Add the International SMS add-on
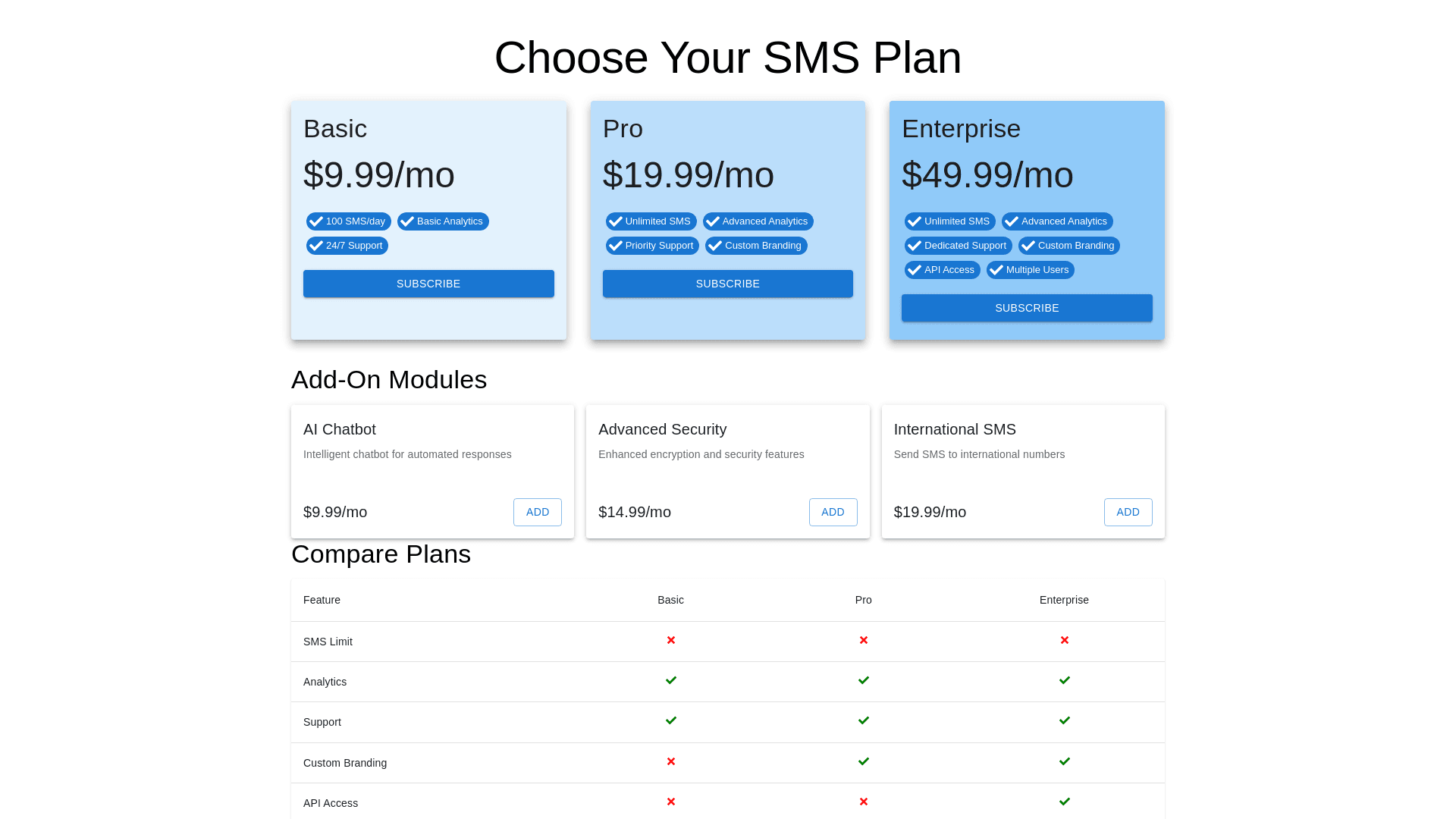Viewport: 1456px width, 819px height. pyautogui.click(x=1128, y=512)
